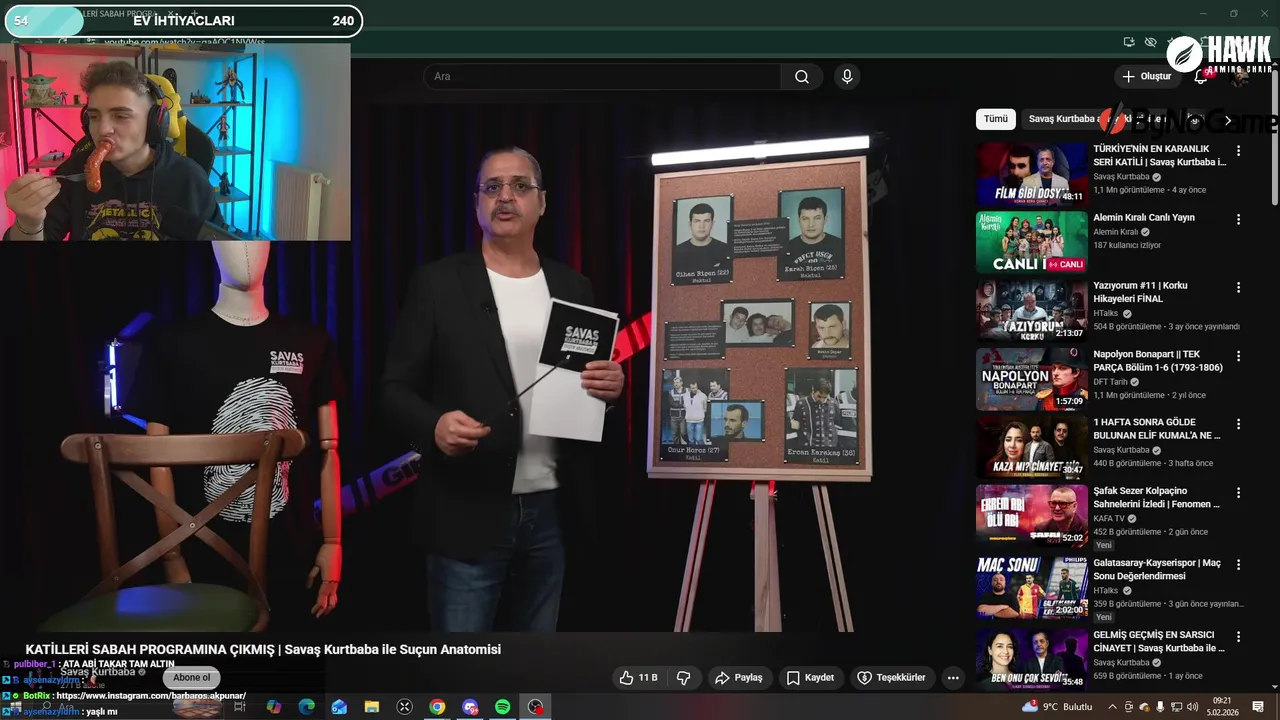Open the OBS recording icon in taskbar

pos(536,707)
